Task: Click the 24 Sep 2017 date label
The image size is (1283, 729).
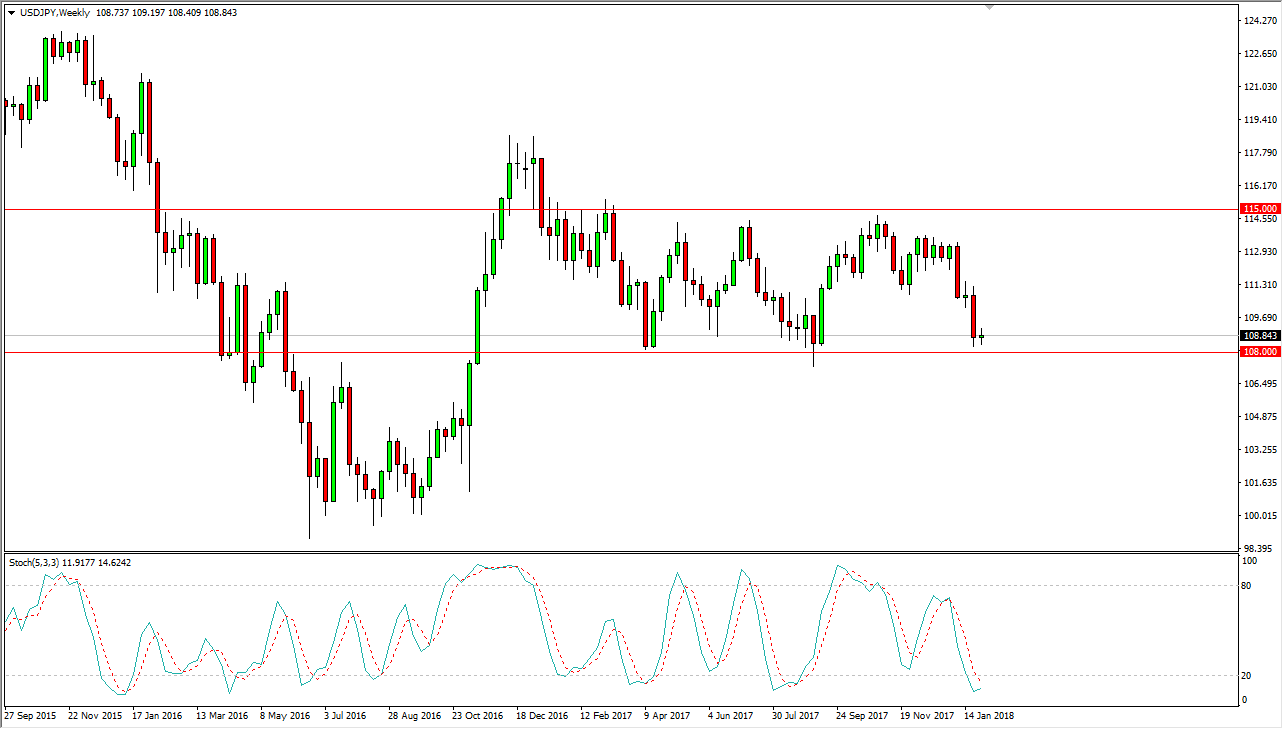Action: click(x=861, y=716)
